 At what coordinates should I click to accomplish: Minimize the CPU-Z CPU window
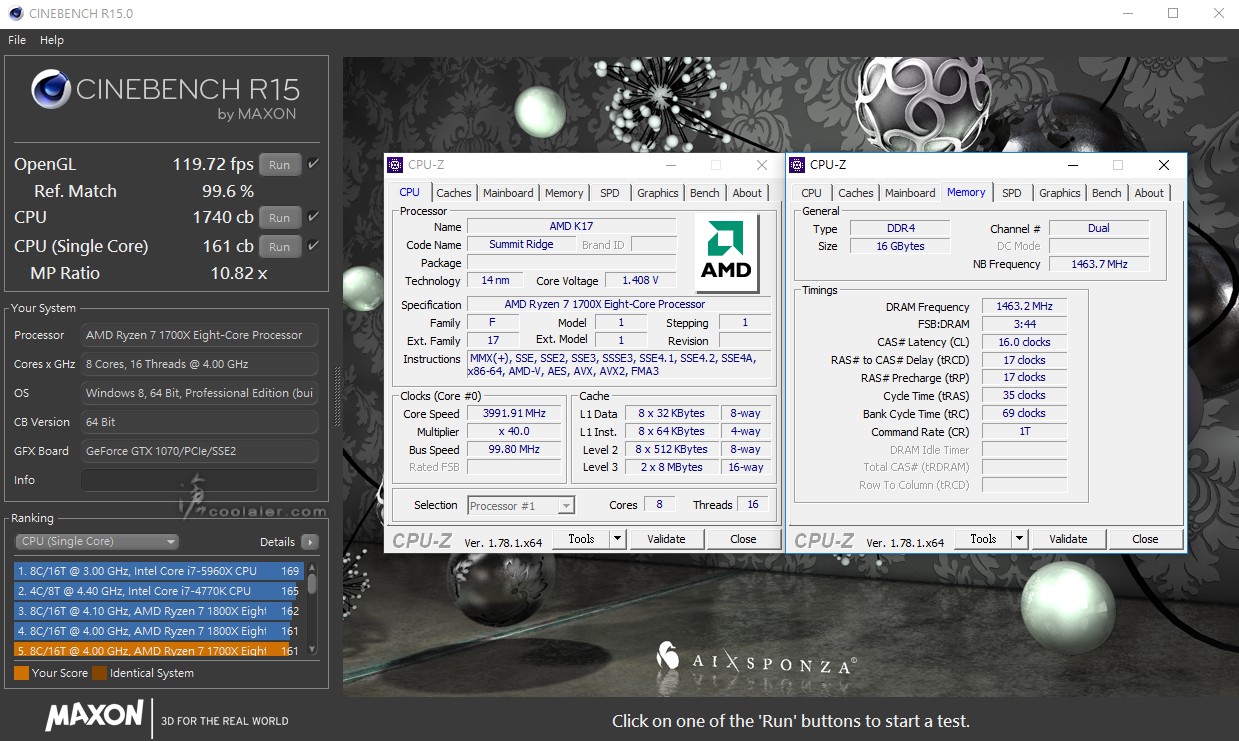click(x=670, y=165)
